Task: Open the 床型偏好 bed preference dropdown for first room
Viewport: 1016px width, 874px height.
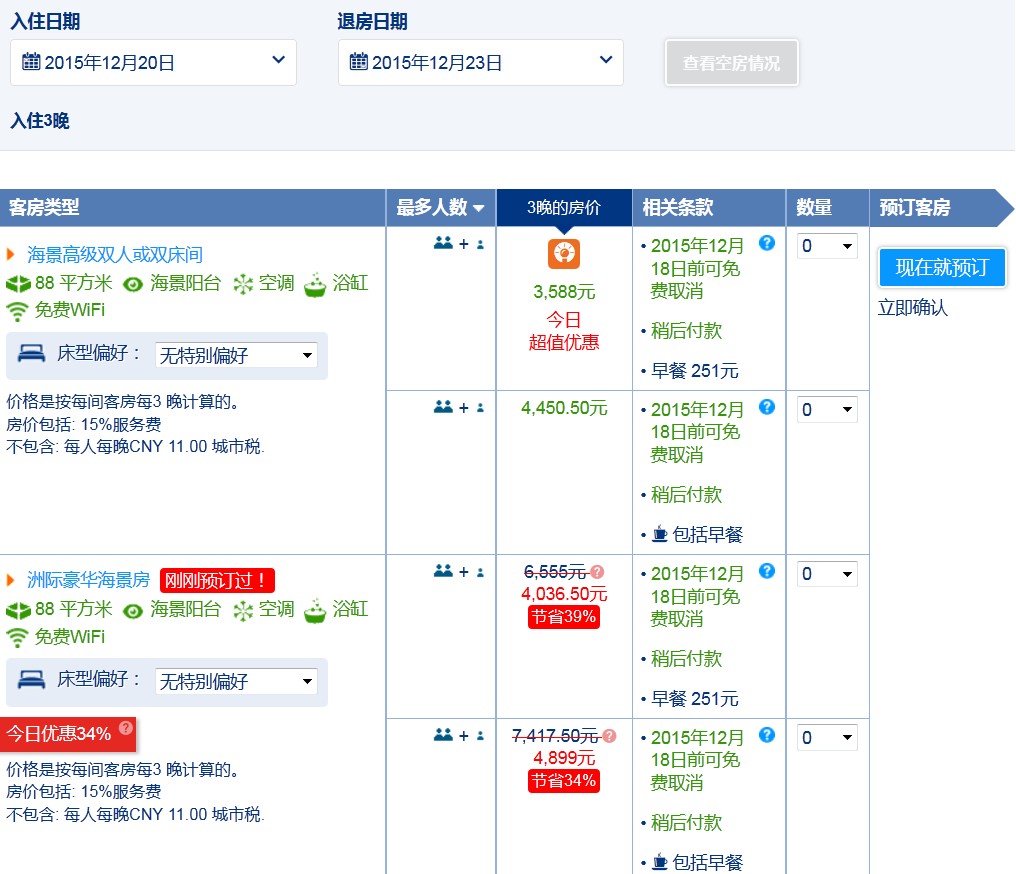Action: tap(235, 355)
